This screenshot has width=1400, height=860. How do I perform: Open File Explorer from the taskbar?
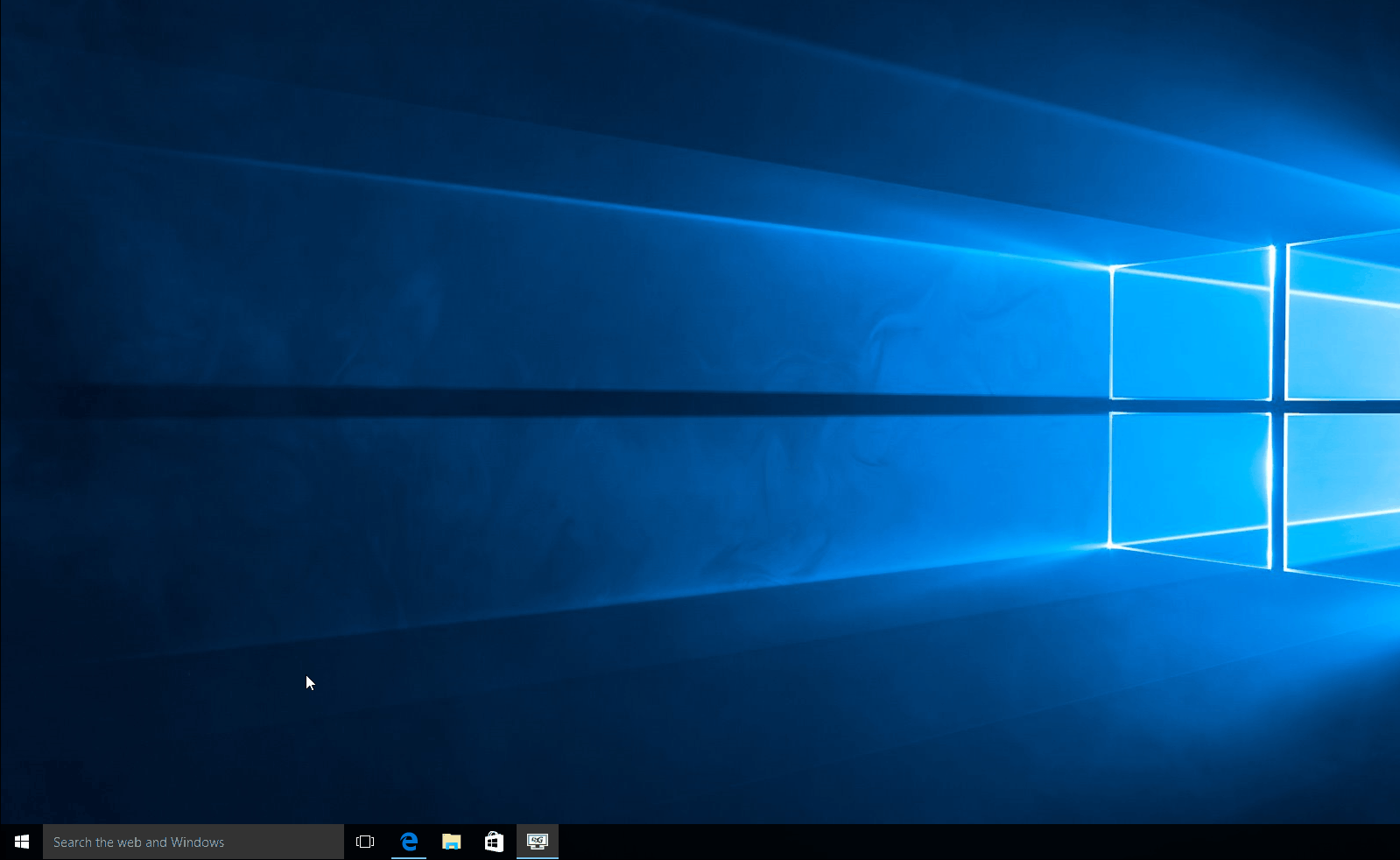click(x=451, y=842)
